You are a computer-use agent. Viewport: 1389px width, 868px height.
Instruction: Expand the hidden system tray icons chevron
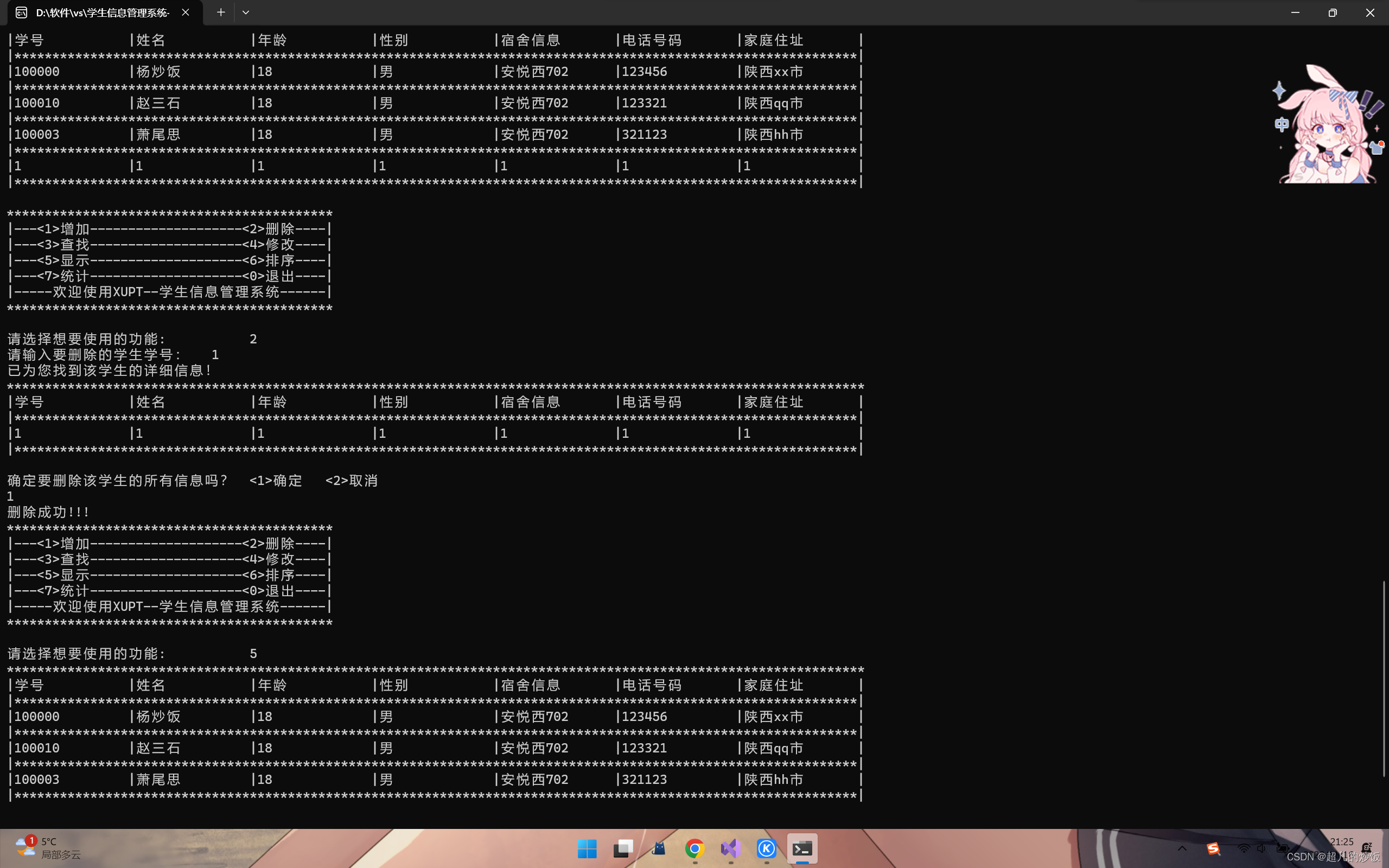click(x=1182, y=848)
